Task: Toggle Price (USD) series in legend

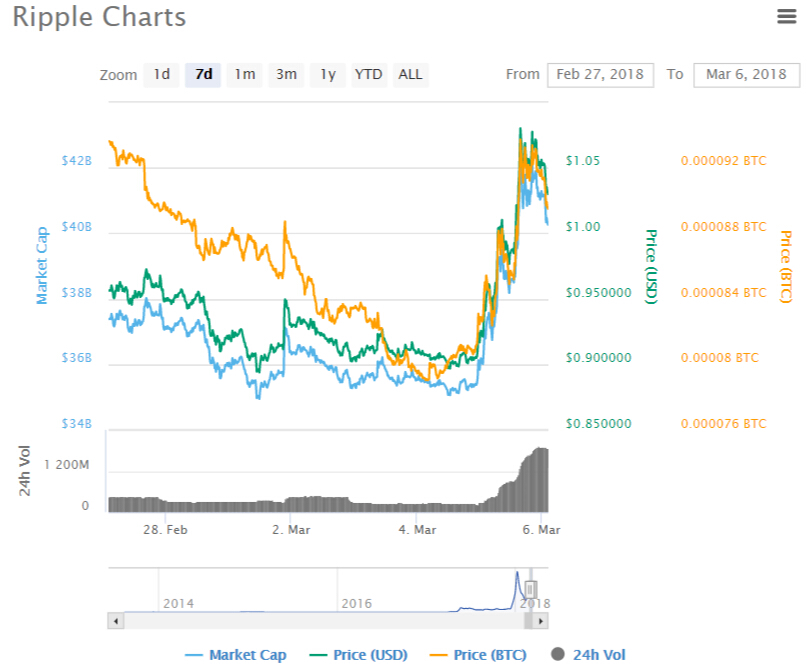Action: 361,655
